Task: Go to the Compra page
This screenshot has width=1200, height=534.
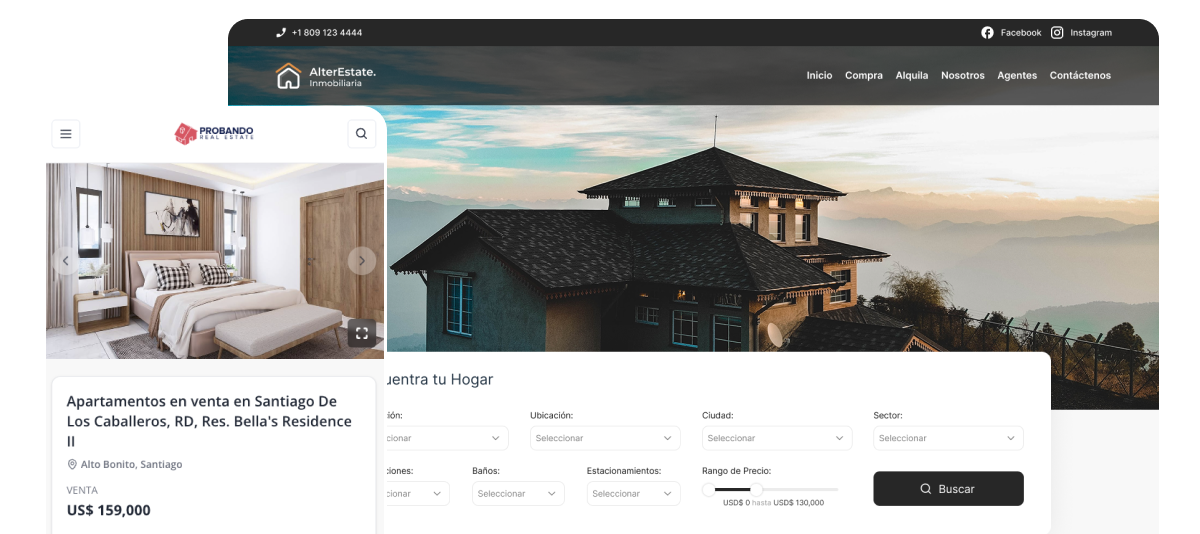Action: 864,76
